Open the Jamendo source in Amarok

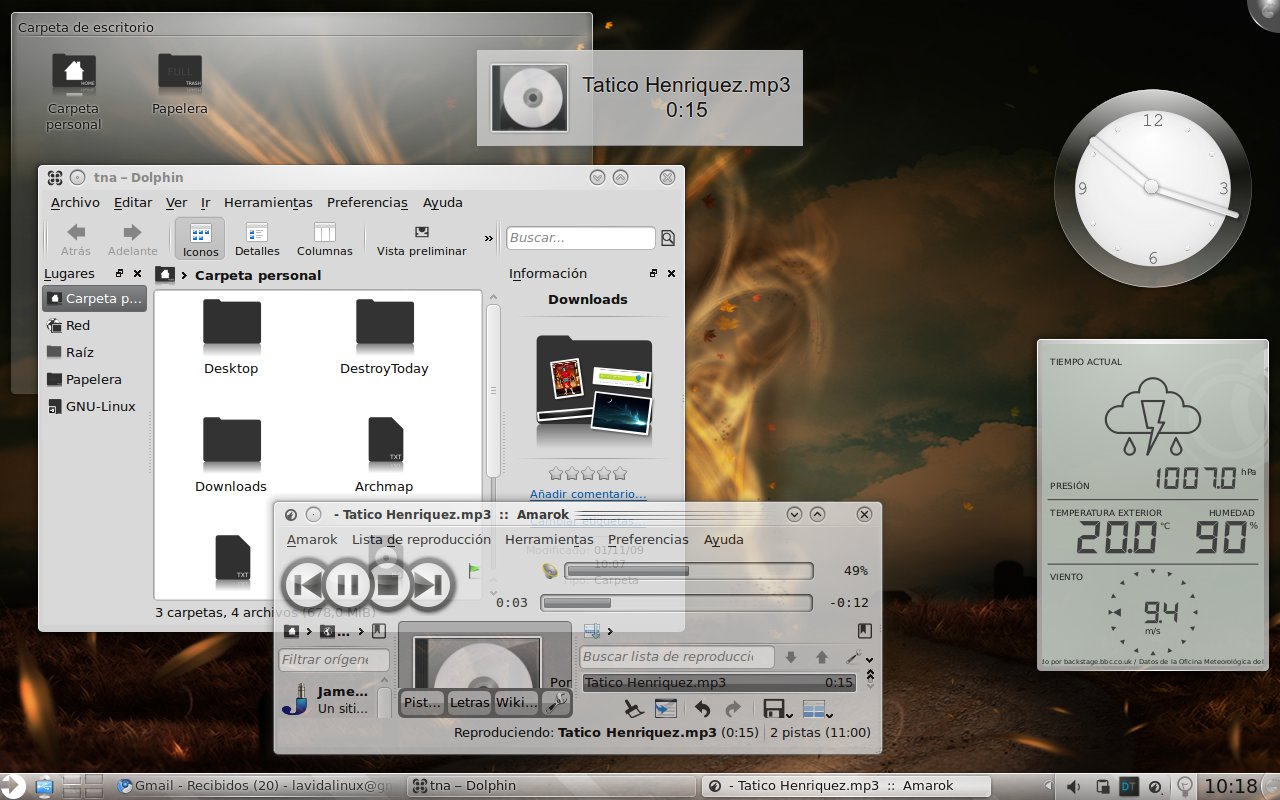[x=328, y=699]
